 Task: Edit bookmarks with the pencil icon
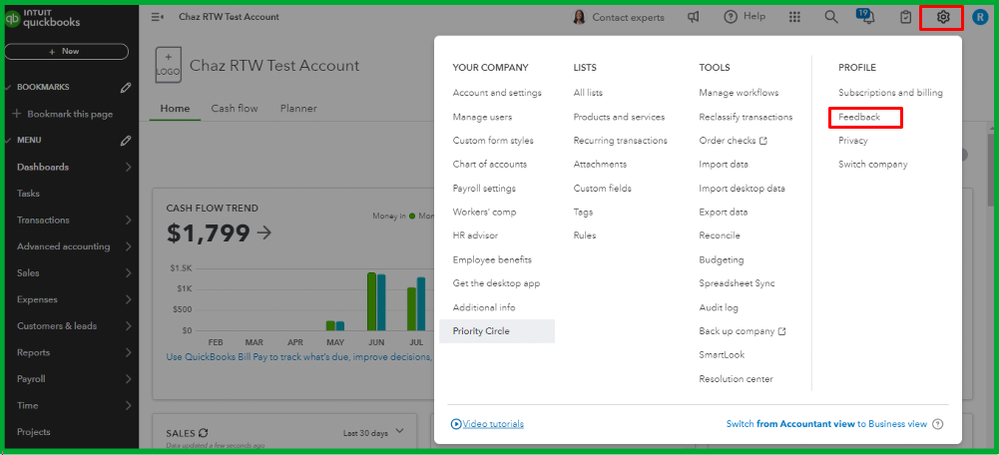126,87
